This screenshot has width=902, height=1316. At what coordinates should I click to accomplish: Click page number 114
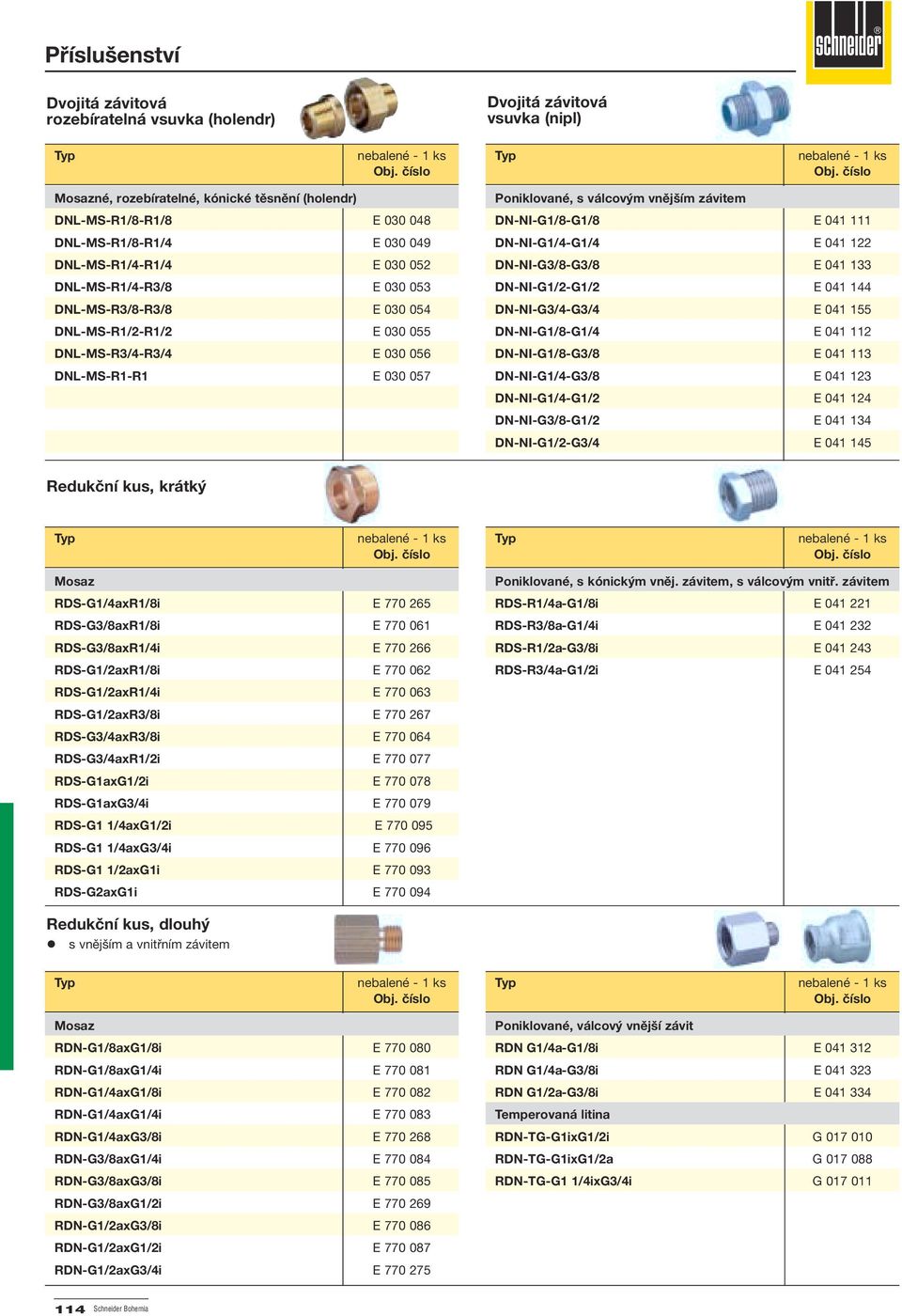pos(70,1308)
